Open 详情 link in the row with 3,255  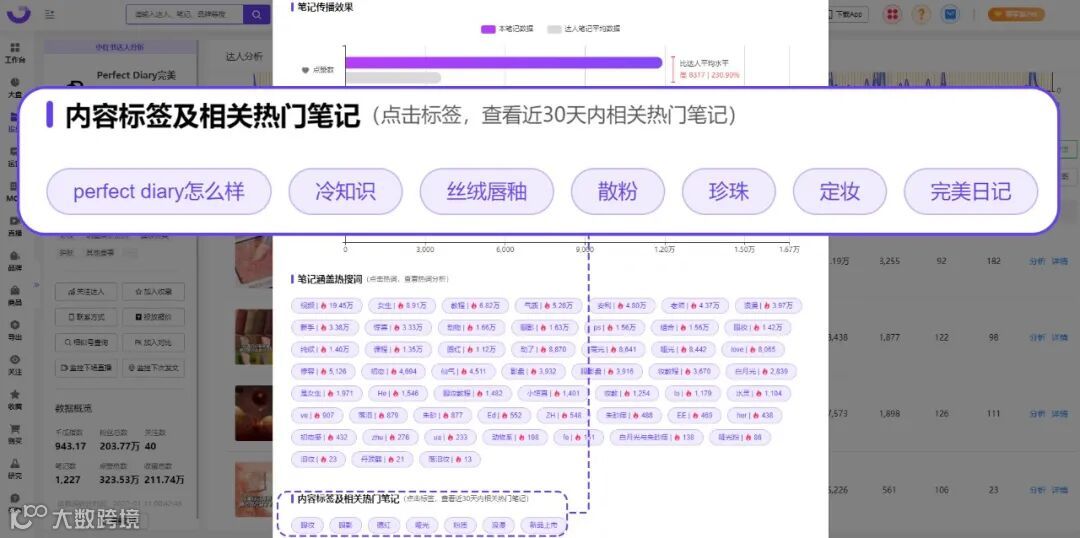(1059, 261)
